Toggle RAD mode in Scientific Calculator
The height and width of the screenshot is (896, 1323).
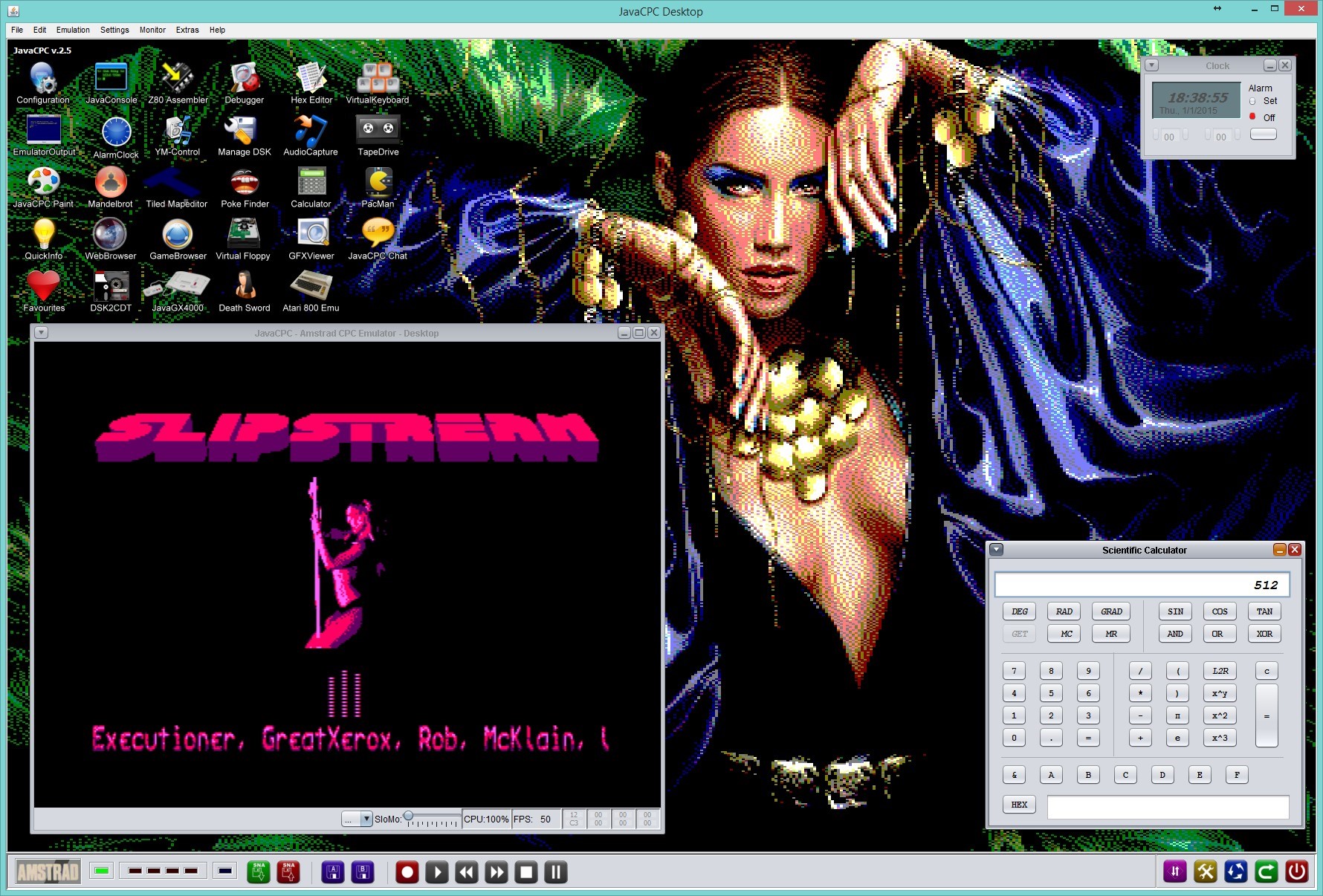point(1064,611)
